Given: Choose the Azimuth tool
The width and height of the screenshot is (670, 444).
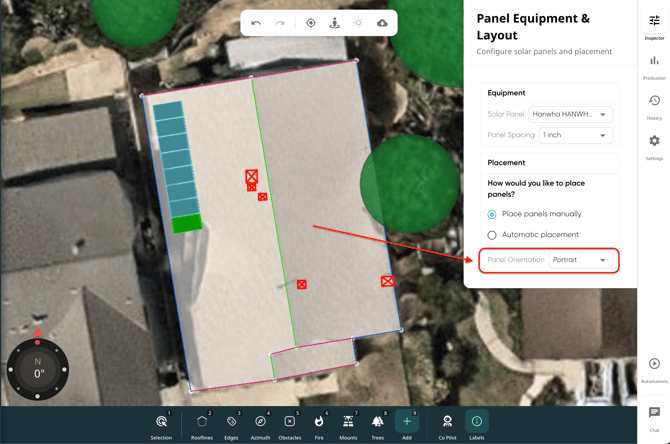Looking at the screenshot, I should 260,424.
